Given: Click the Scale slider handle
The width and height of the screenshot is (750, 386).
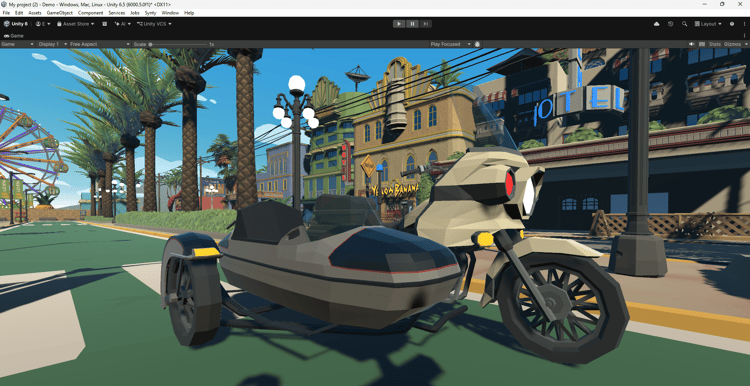Looking at the screenshot, I should click(x=150, y=44).
